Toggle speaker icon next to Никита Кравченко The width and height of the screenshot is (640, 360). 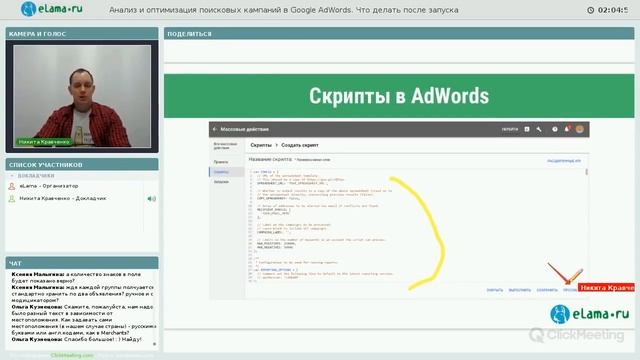click(151, 199)
